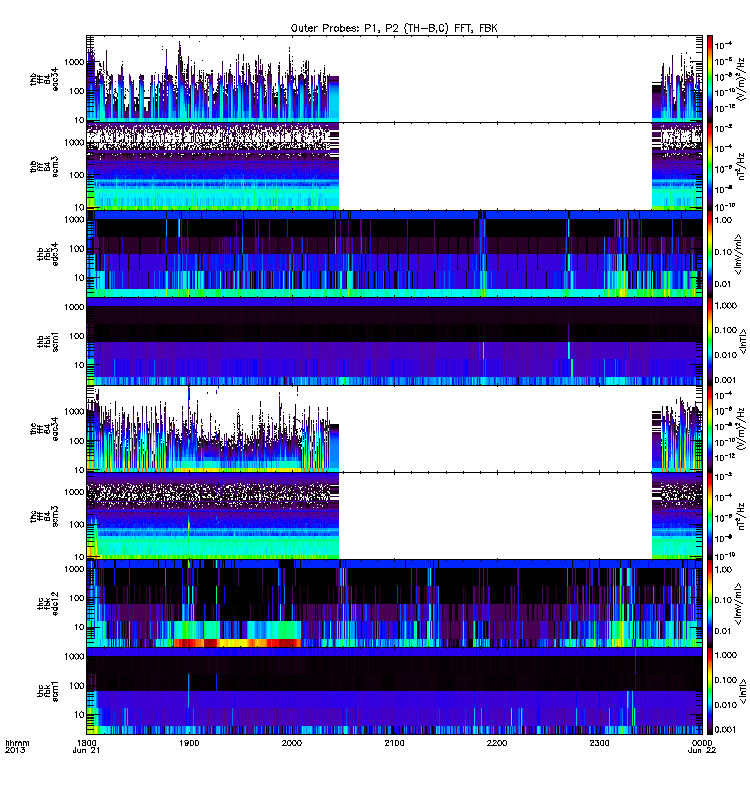
Task: Click the 0.010 value on thb scm1 color bar
Action: pyautogui.click(x=726, y=355)
